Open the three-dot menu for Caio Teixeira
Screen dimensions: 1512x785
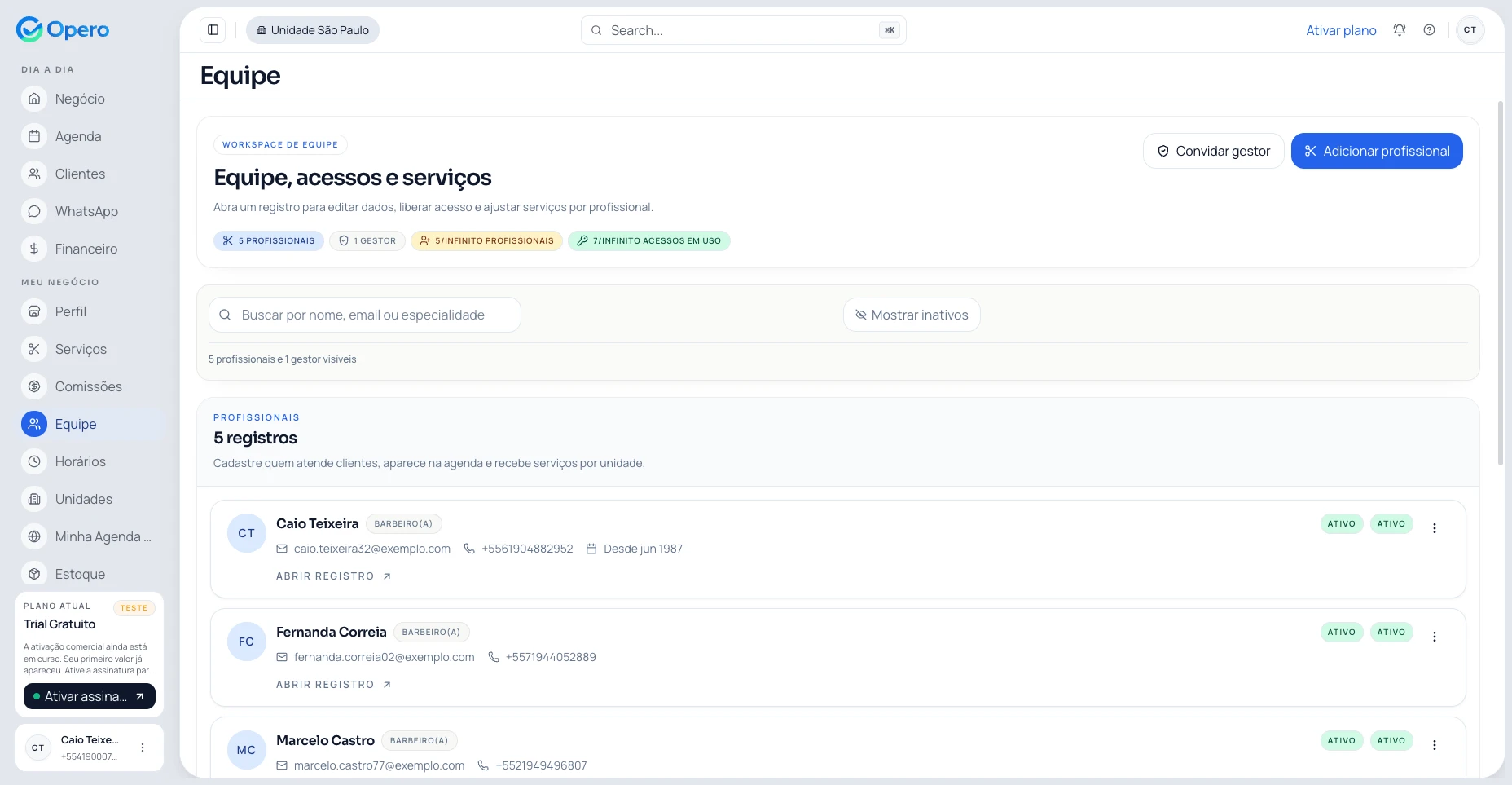pos(1435,527)
